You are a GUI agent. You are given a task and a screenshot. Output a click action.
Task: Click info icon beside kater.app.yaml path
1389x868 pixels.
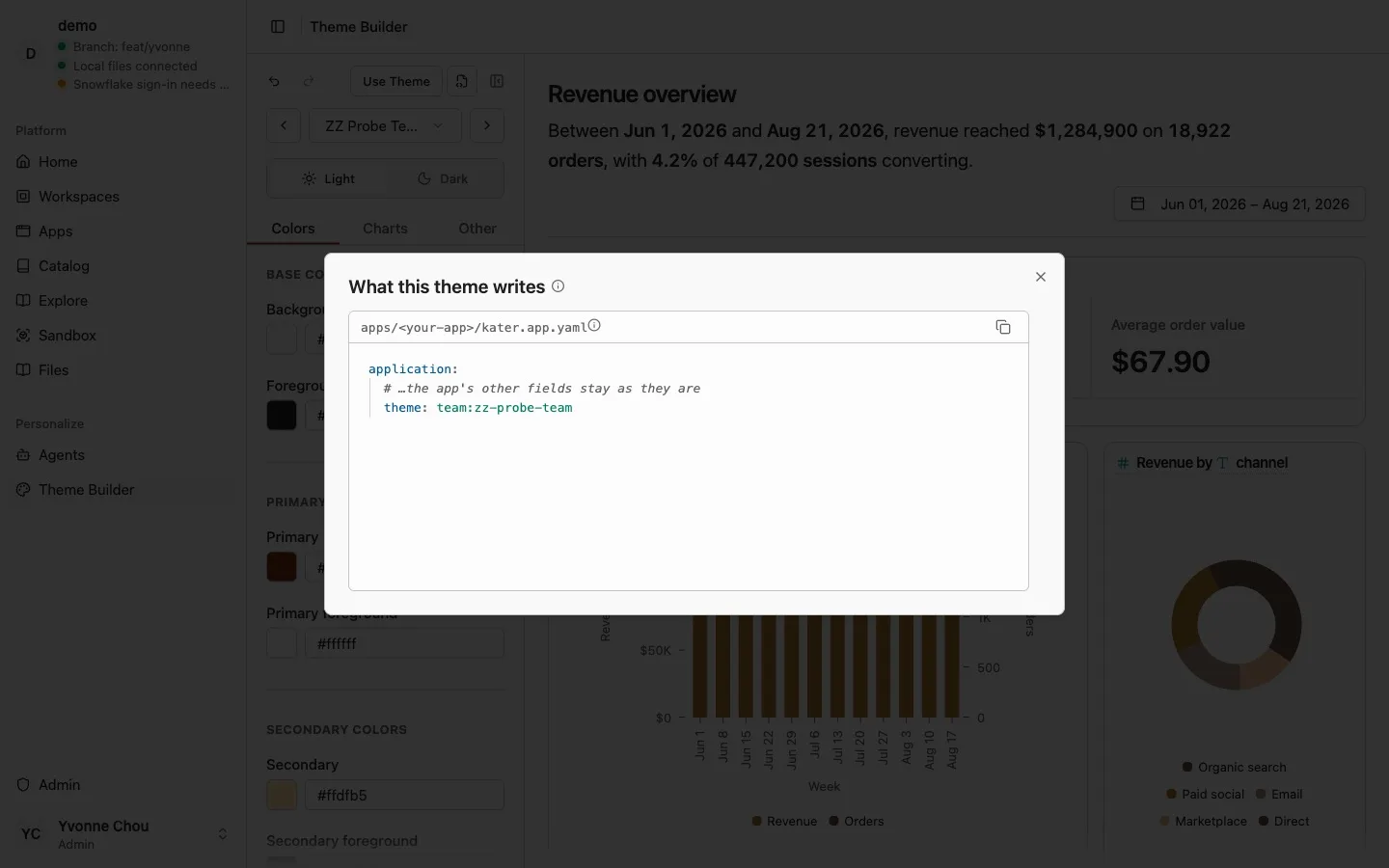(594, 326)
